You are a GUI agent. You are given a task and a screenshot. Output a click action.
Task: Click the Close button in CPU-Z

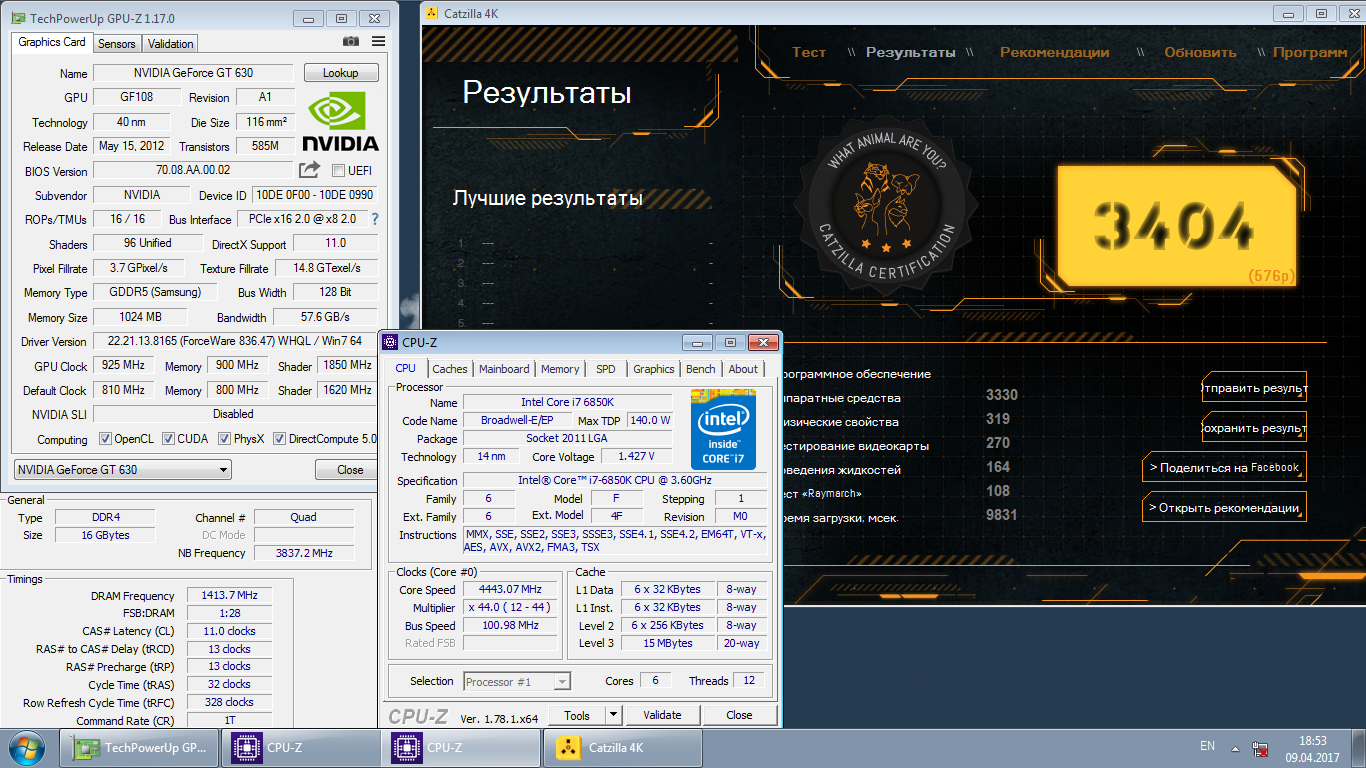click(739, 715)
